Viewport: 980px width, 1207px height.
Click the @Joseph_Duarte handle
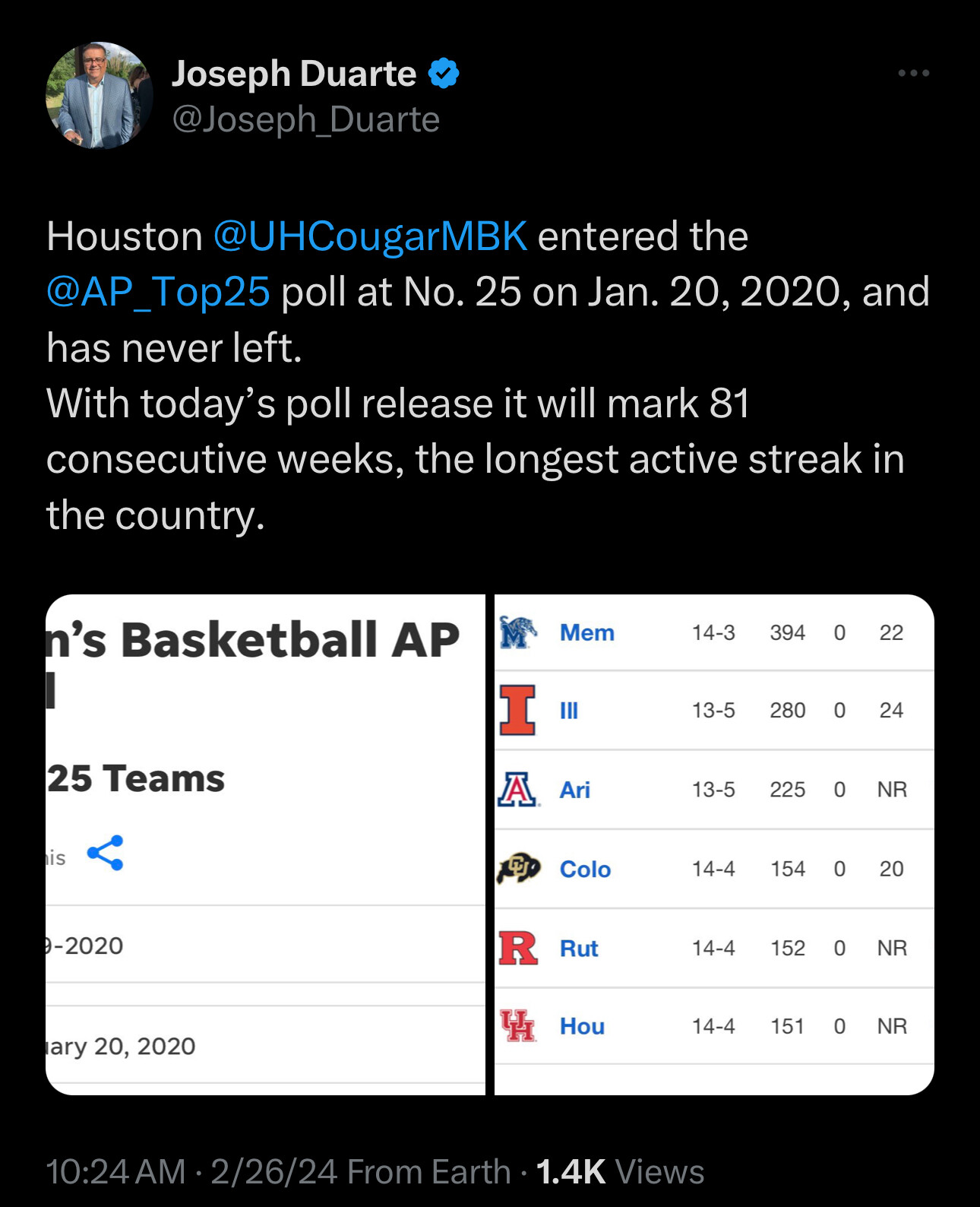tap(305, 119)
